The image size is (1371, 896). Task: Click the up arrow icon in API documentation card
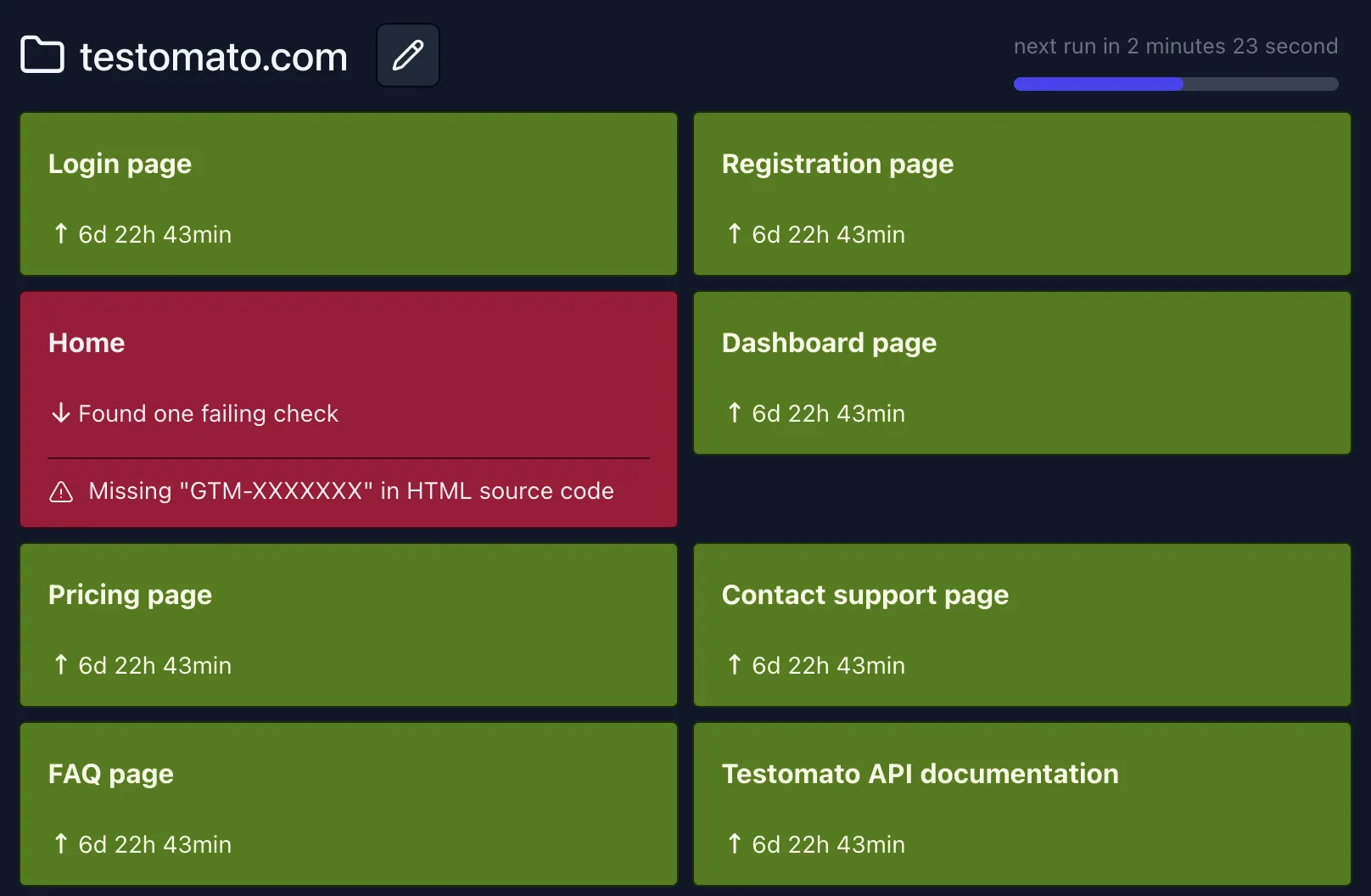tap(734, 843)
